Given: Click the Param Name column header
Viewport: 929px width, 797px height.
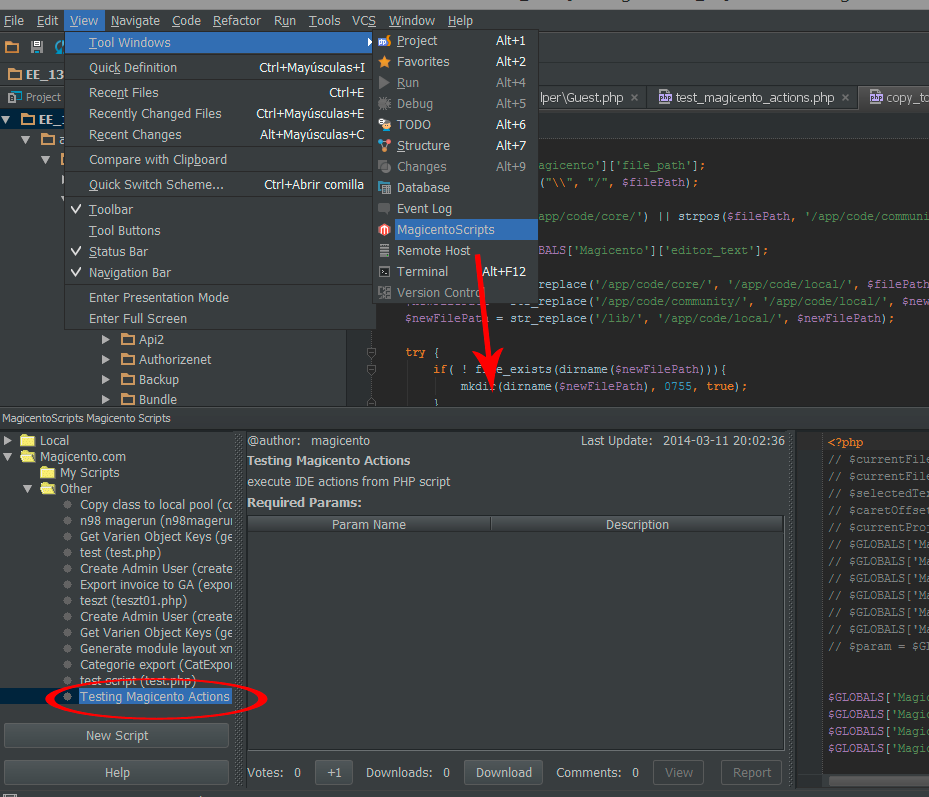Looking at the screenshot, I should tap(369, 524).
